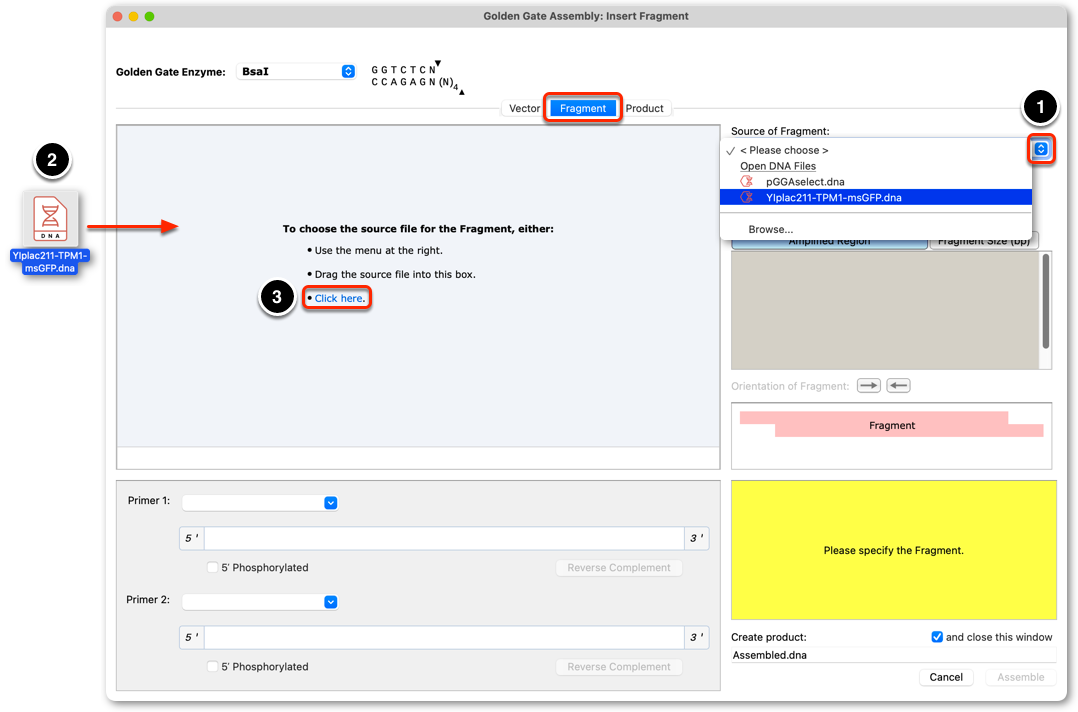
Task: Select pGGAselect.dna from the source menu
Action: 875,181
